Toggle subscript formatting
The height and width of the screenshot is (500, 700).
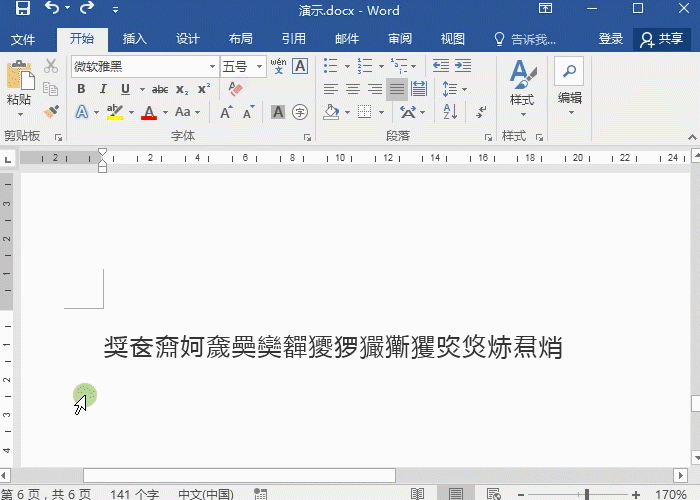182,89
